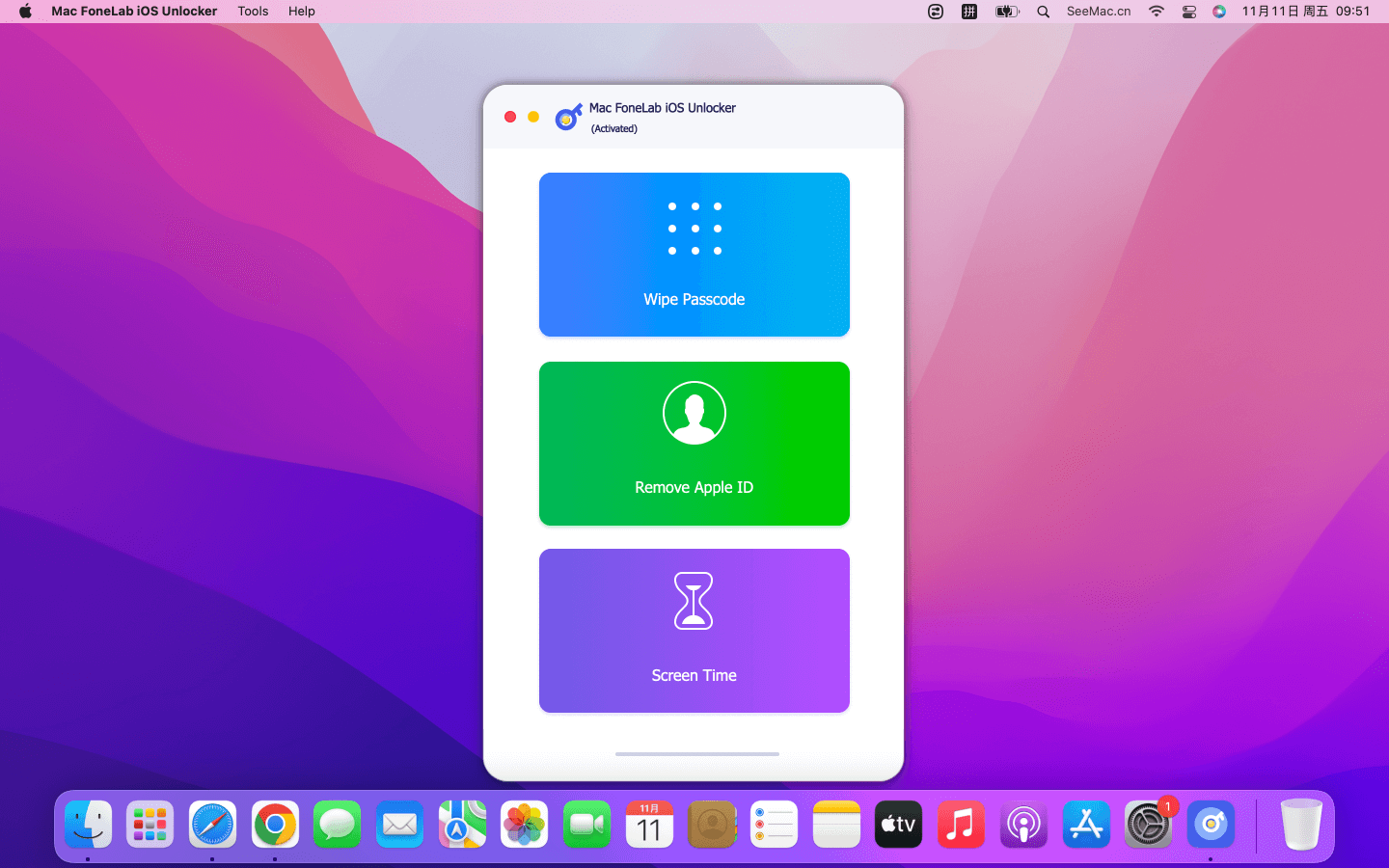
Task: Open Contacts from the Dock
Action: tap(712, 825)
